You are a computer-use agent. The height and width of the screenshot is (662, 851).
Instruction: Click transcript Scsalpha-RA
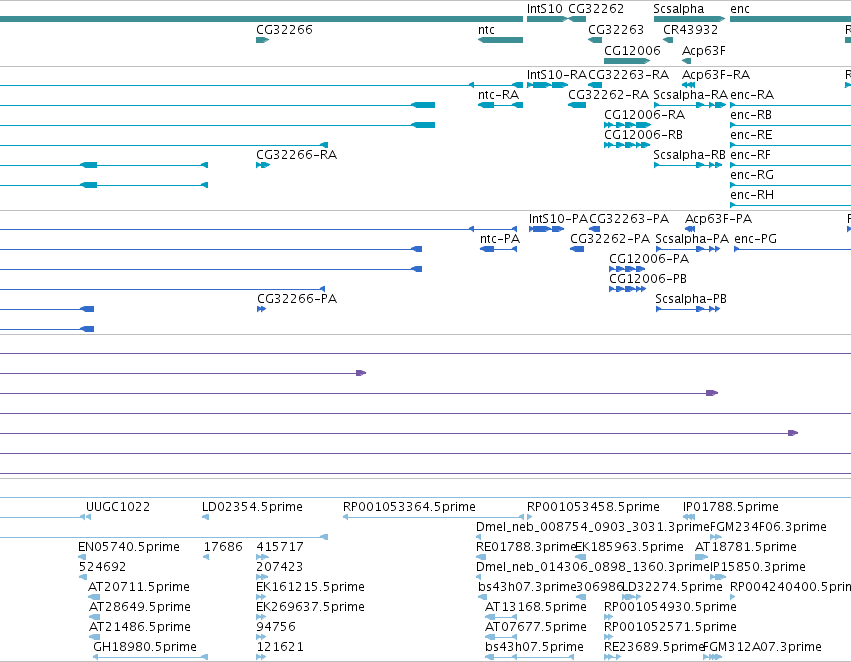point(690,94)
